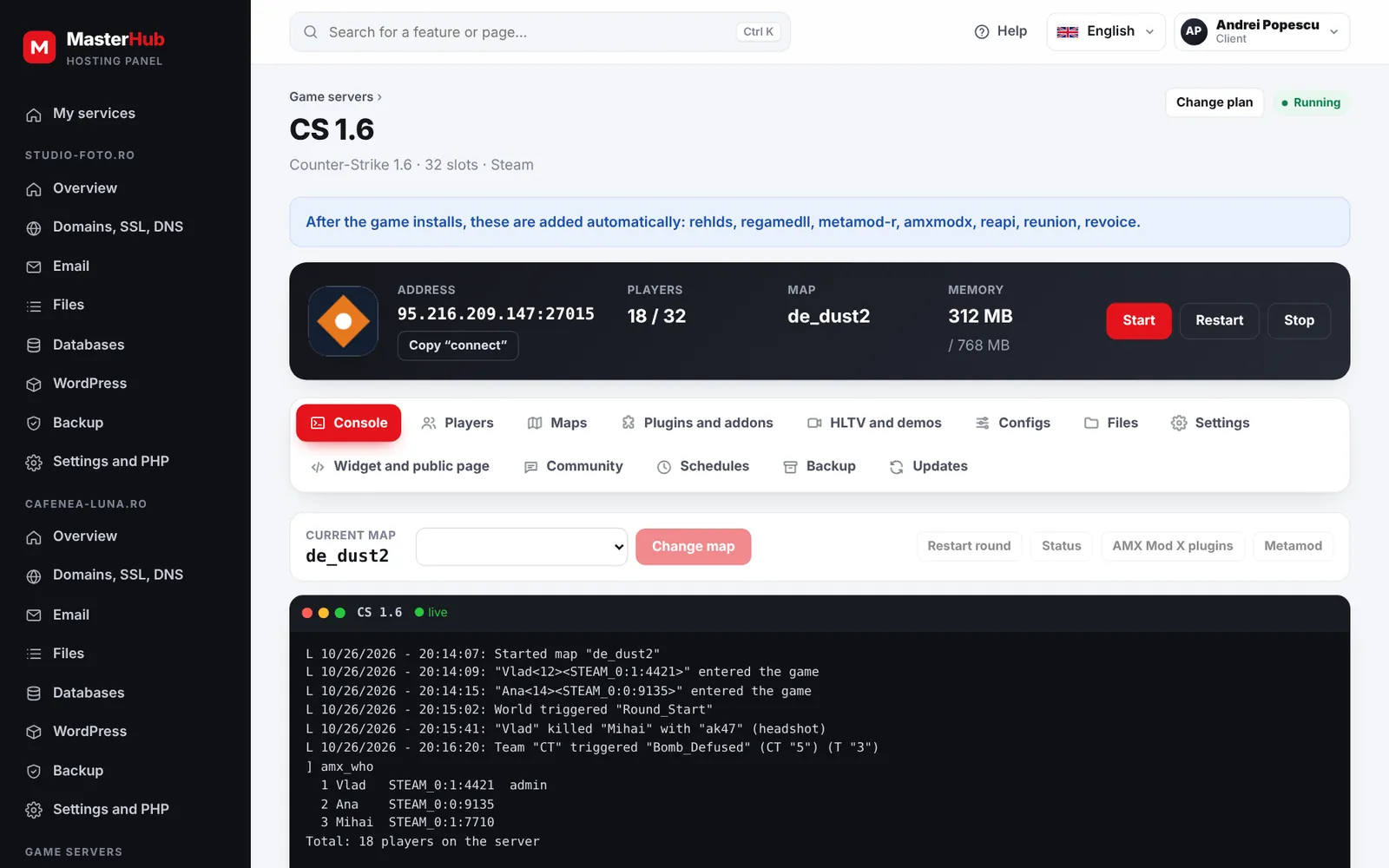Focus the feature search field
The image size is (1389, 868).
[x=540, y=32]
